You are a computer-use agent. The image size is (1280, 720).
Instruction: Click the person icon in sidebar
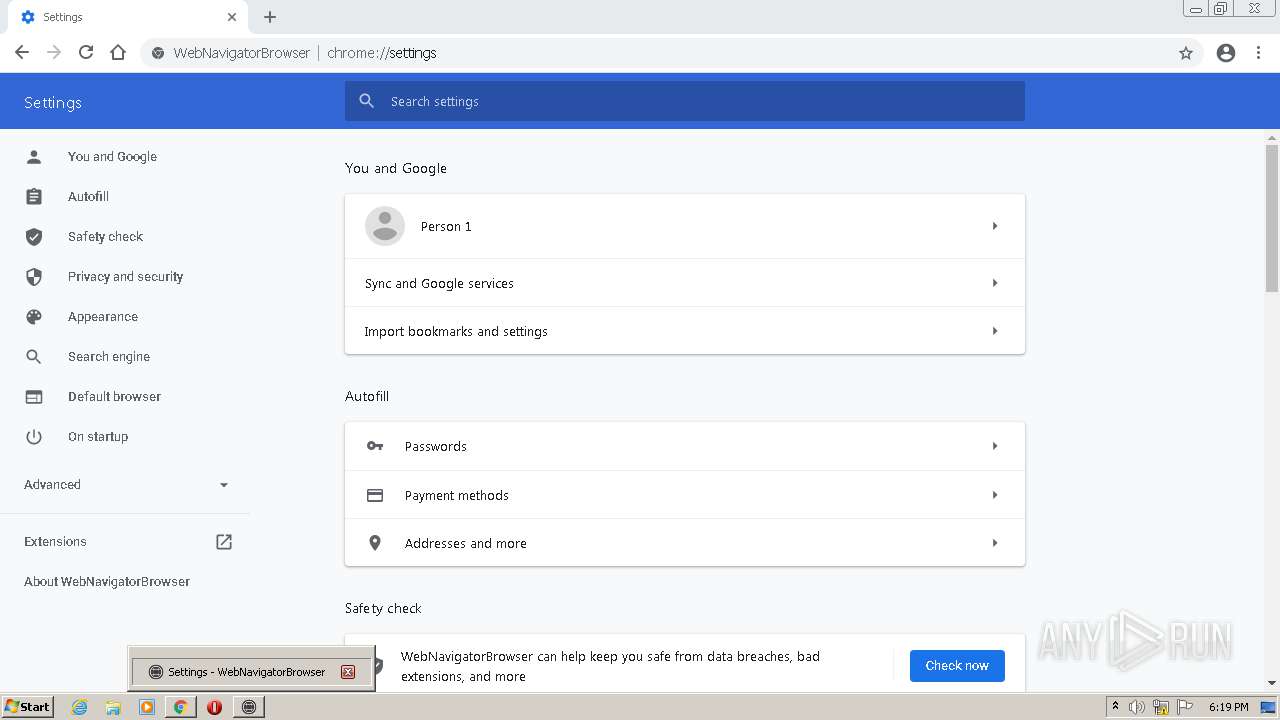click(34, 156)
